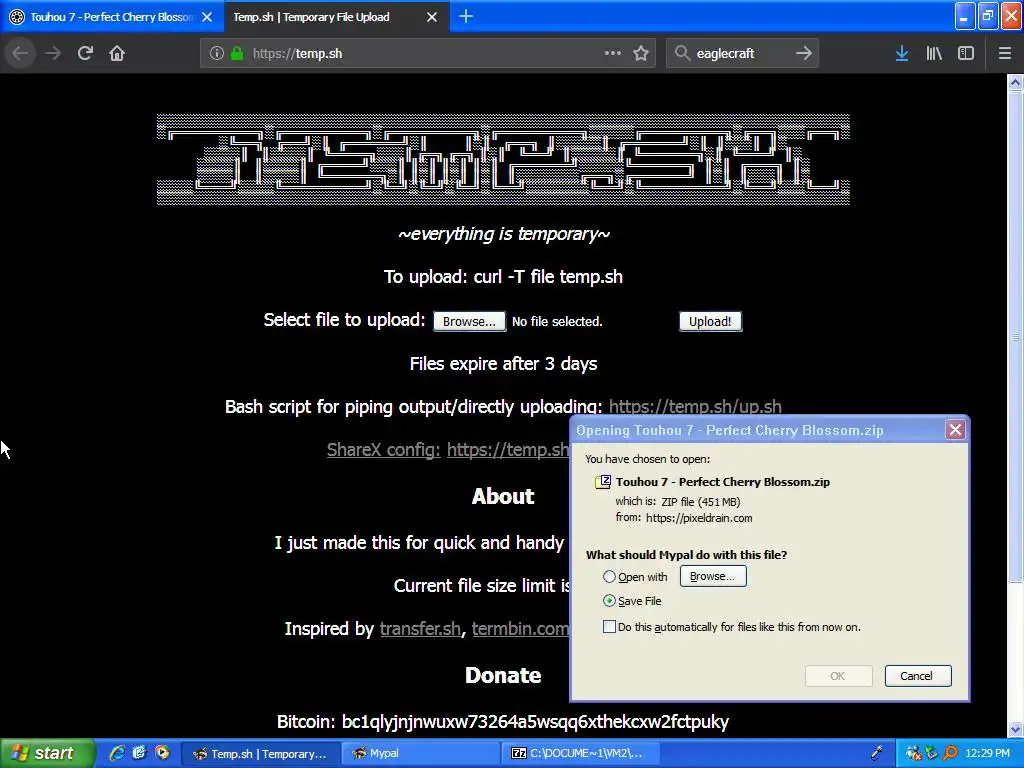Launch Internet Explorer from quick launch
Viewport: 1024px width, 768px height.
[116, 753]
